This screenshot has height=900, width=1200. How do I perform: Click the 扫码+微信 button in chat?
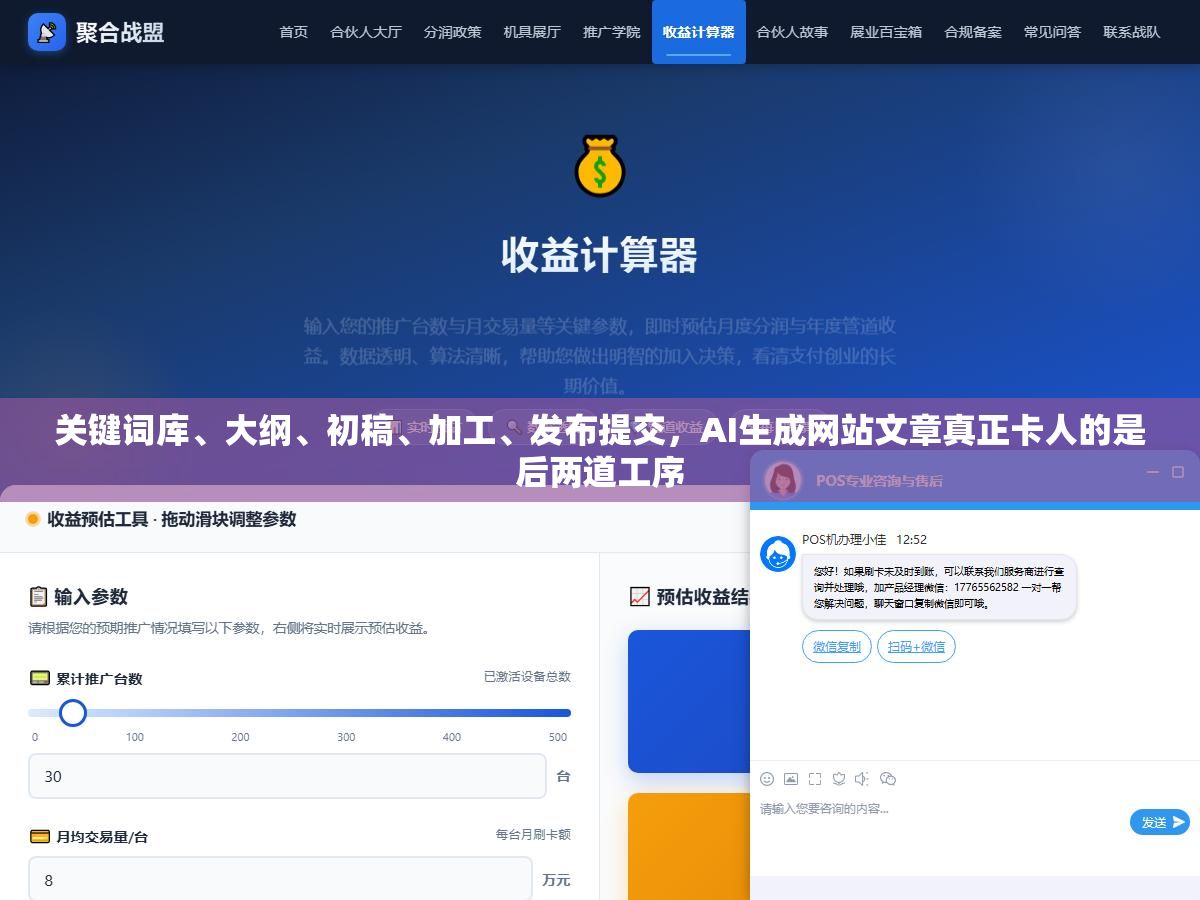click(x=916, y=647)
